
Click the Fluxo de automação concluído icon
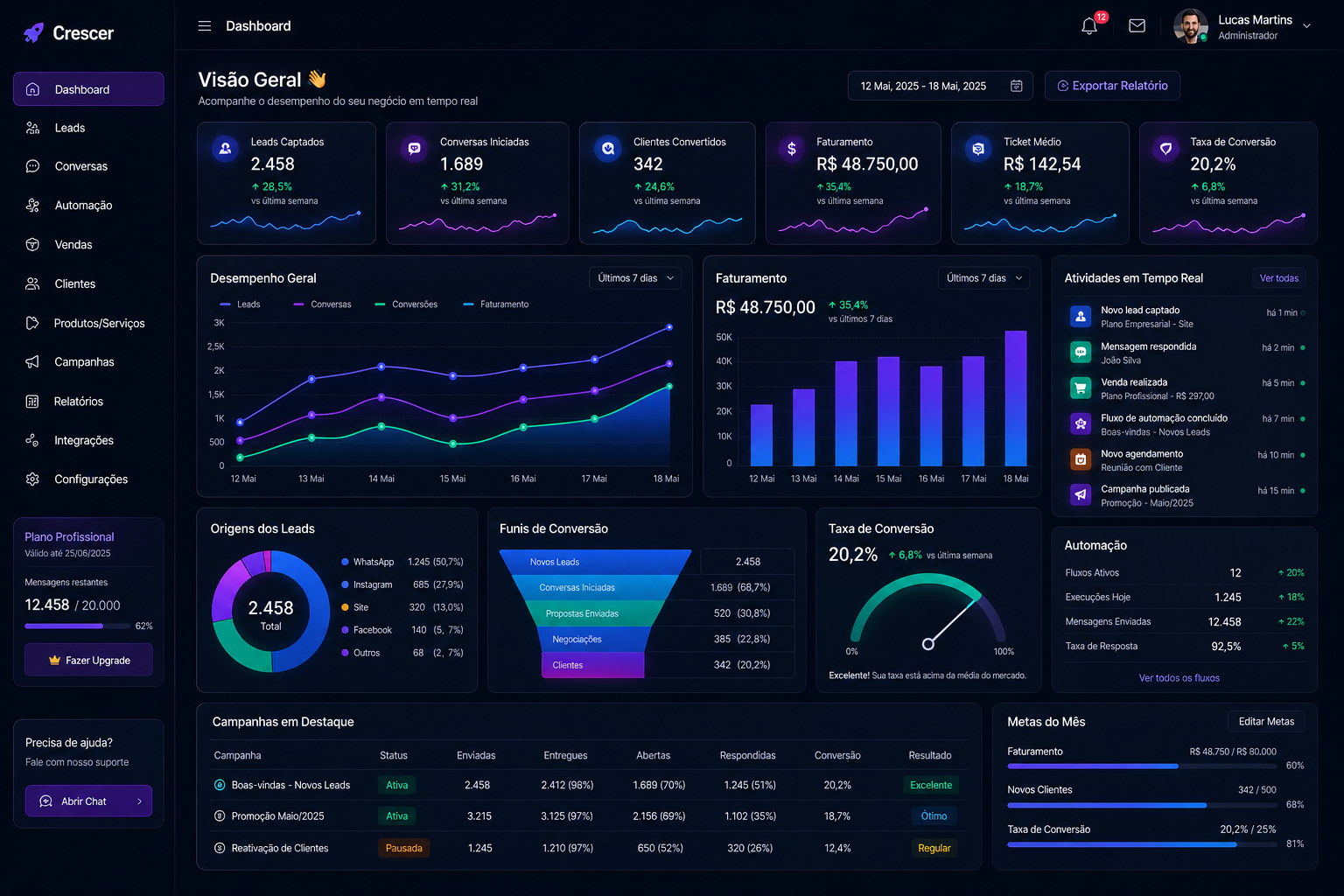[x=1081, y=423]
